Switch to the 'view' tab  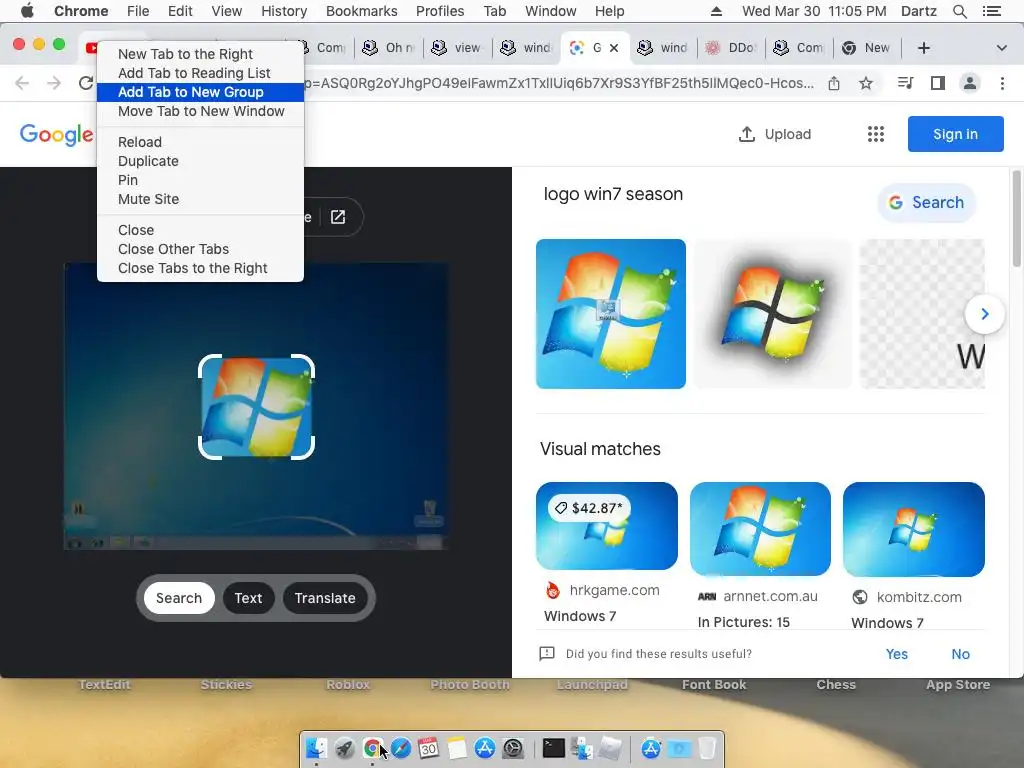click(x=457, y=48)
